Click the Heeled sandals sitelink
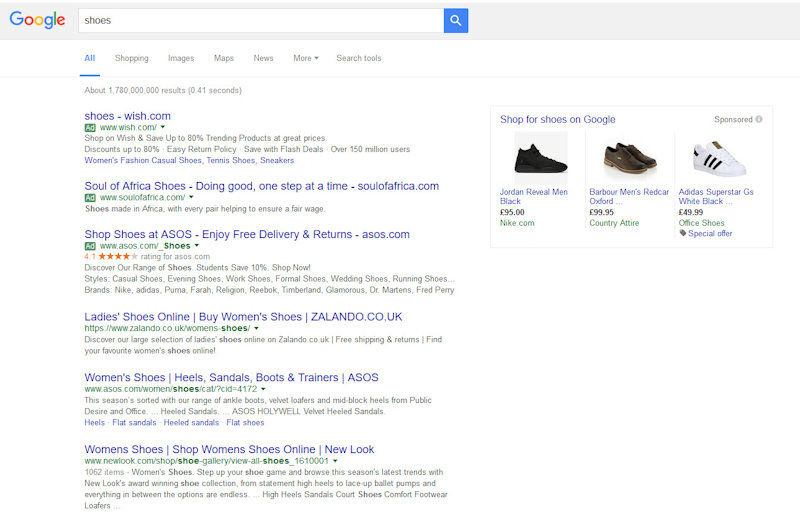 (x=191, y=423)
